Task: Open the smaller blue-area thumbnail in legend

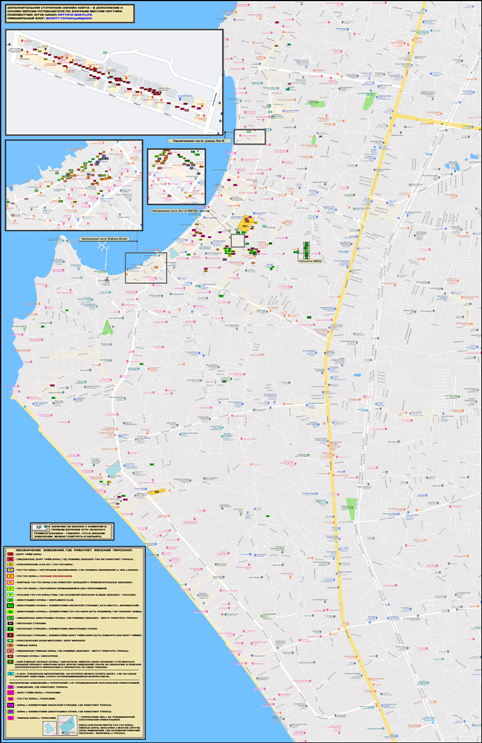Action: pyautogui.click(x=50, y=728)
